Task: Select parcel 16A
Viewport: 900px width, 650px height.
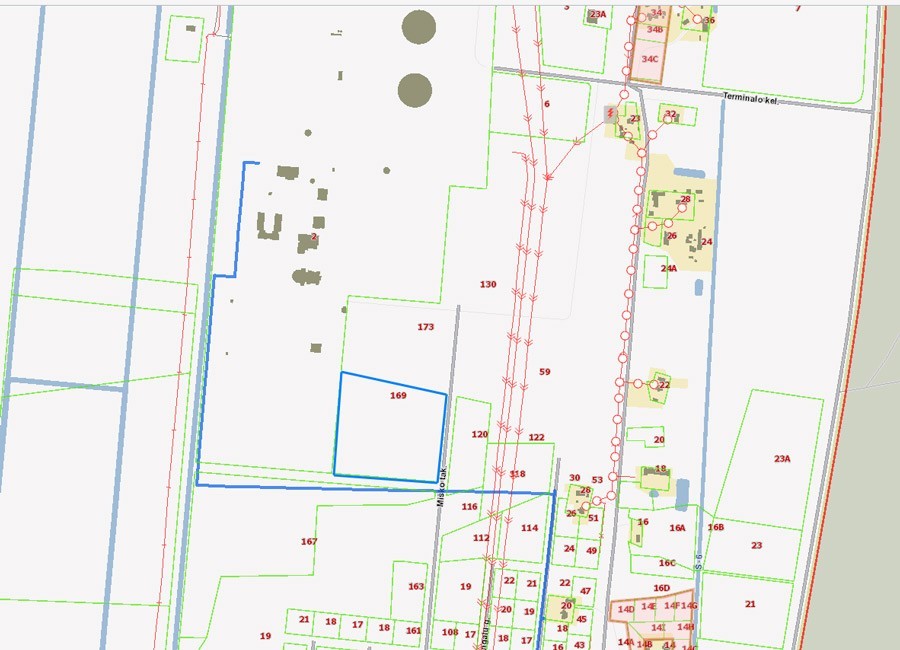Action: coord(678,528)
